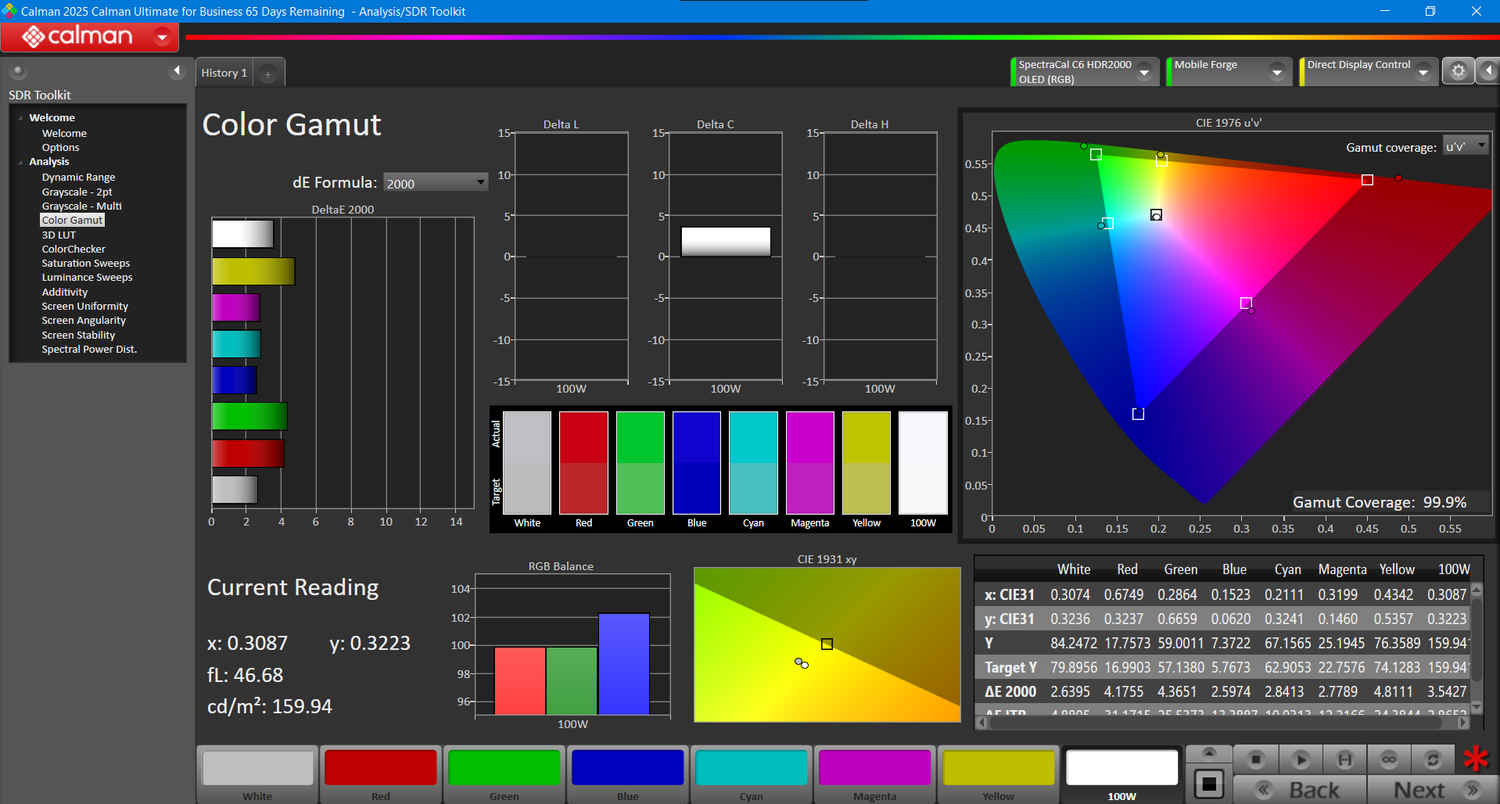Collapse the left SDR Toolkit panel arrow
This screenshot has width=1500, height=804.
(x=177, y=71)
